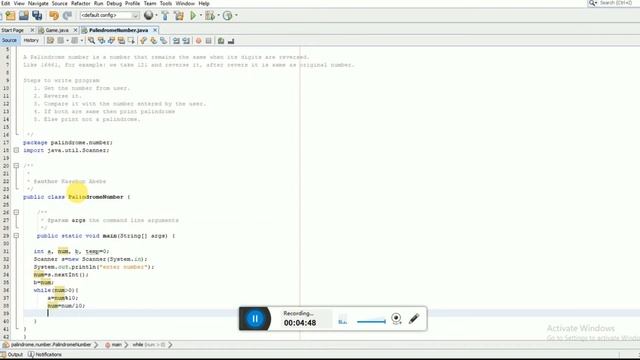Switch to the Start Page tab

coord(13,30)
